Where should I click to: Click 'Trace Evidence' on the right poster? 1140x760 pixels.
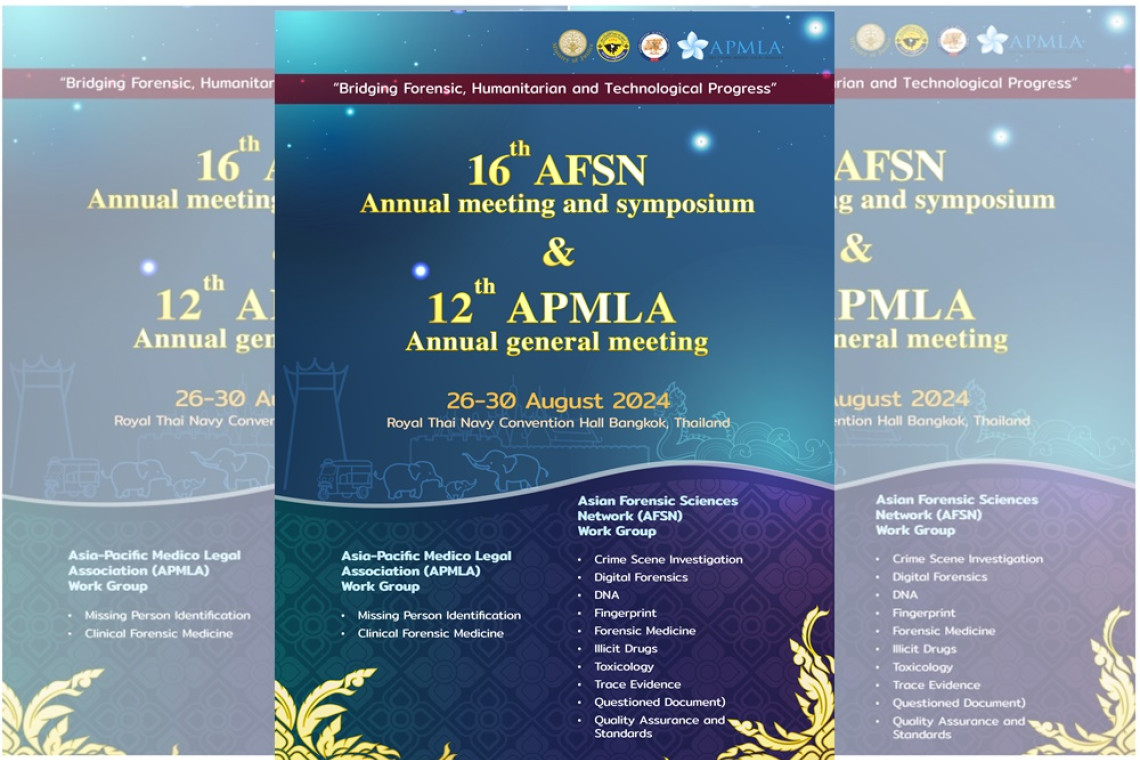(936, 685)
